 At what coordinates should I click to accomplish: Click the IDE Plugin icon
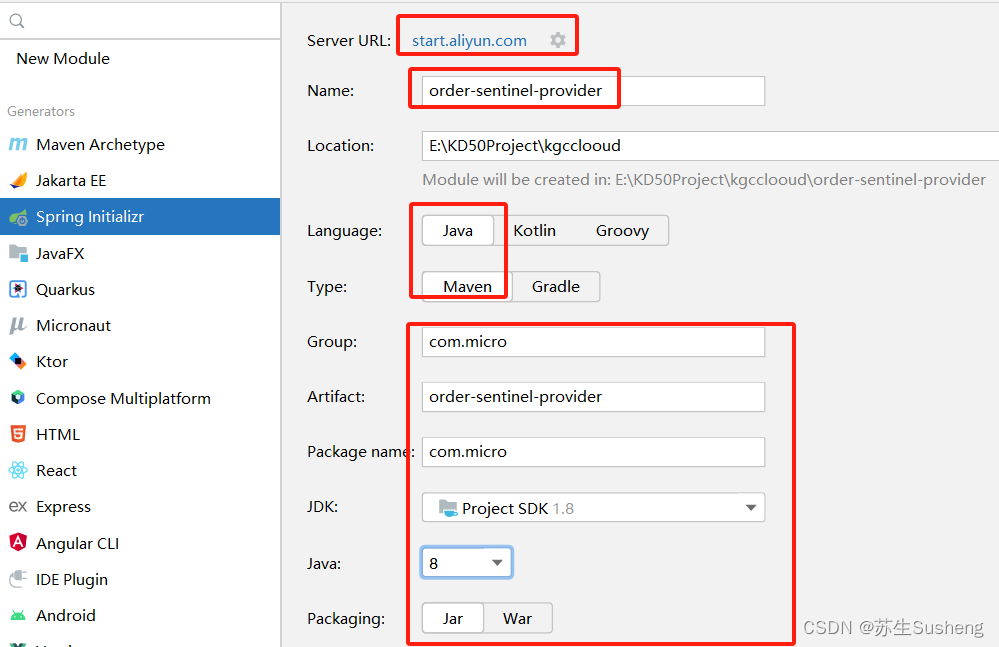(x=18, y=579)
